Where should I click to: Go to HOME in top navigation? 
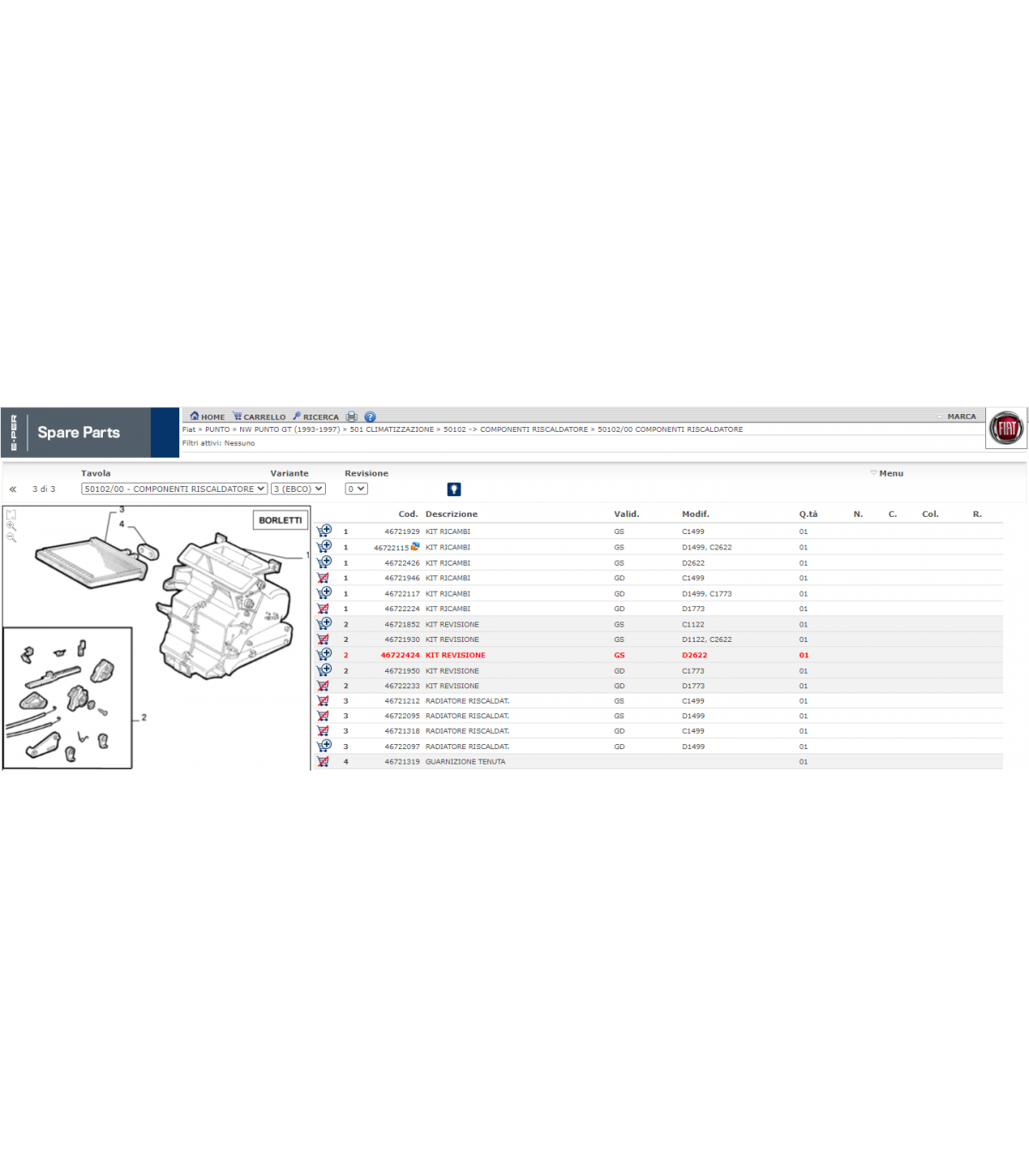[x=208, y=417]
